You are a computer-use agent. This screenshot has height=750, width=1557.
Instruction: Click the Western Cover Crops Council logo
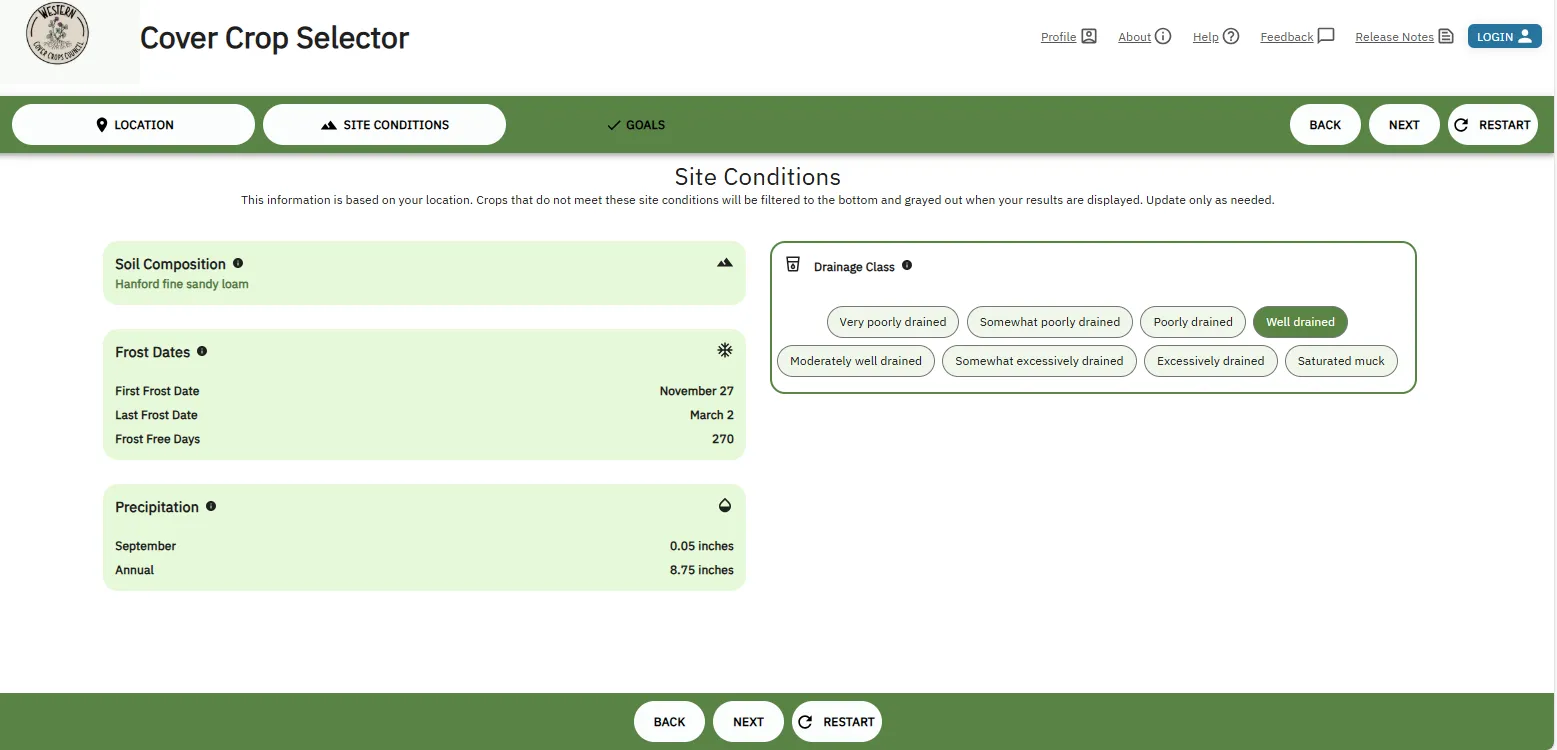[x=58, y=34]
